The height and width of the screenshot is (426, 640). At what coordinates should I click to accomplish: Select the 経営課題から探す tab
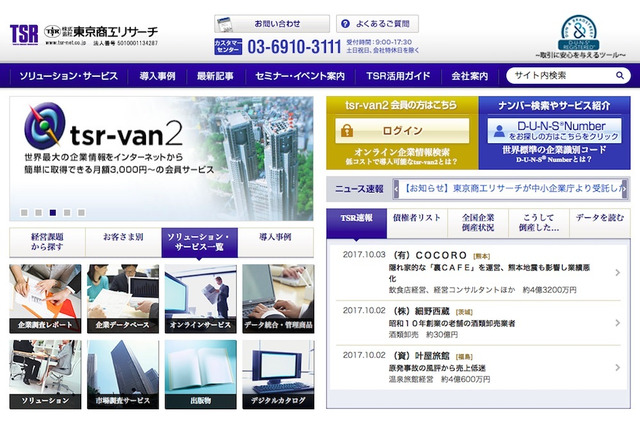coord(47,242)
